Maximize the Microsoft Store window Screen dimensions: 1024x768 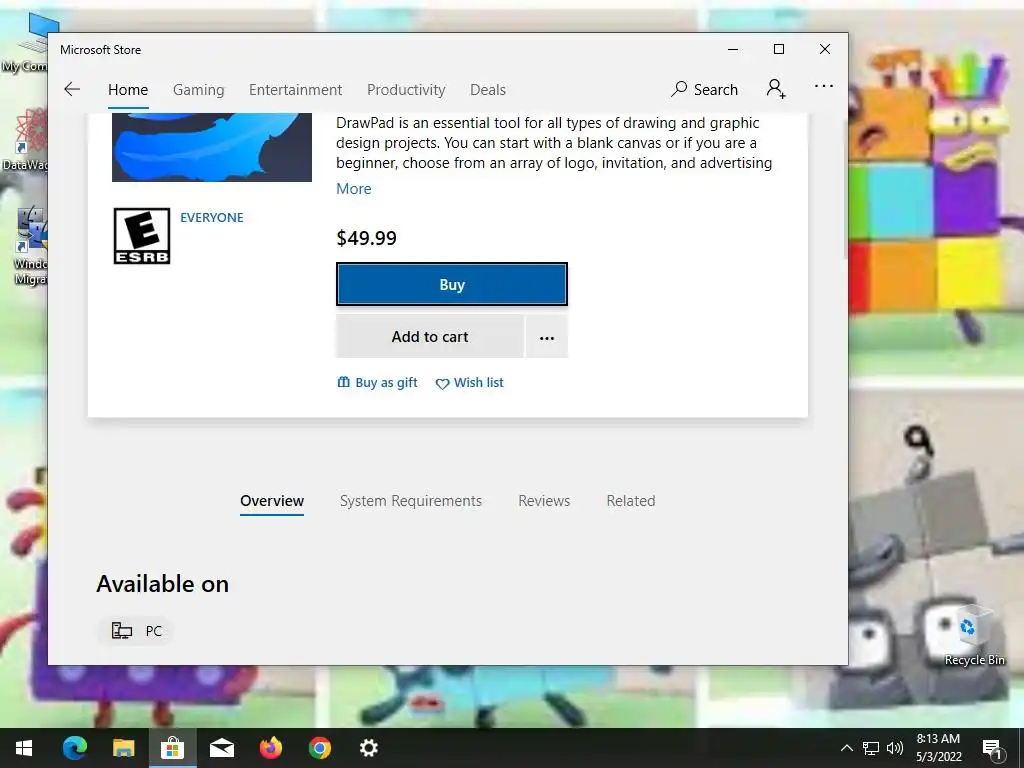[x=778, y=50]
